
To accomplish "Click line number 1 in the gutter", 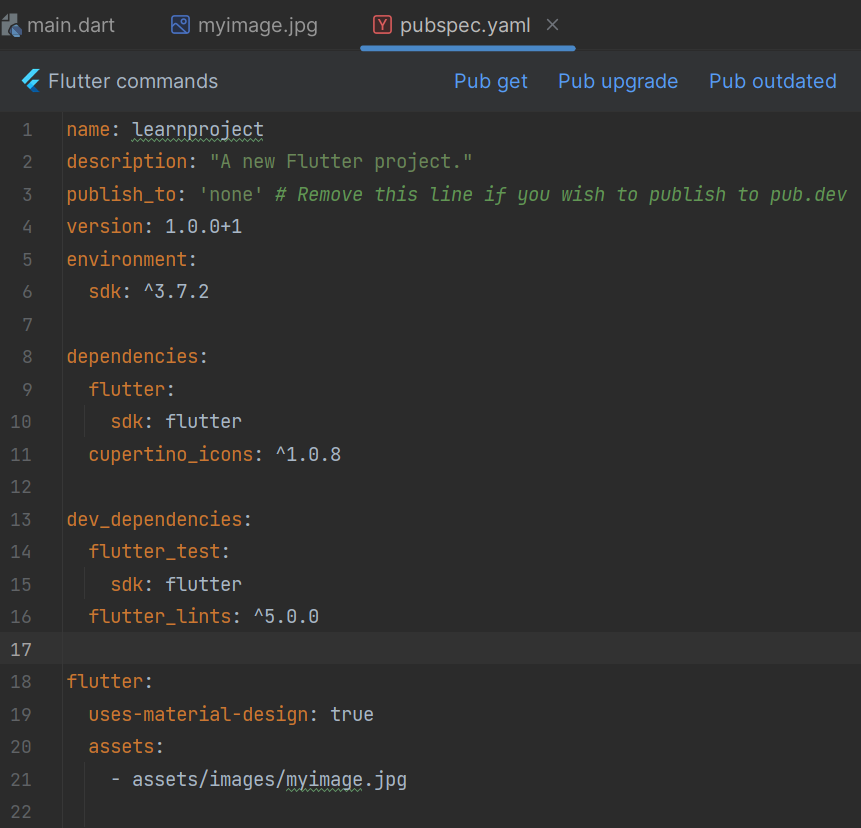I will [27, 129].
